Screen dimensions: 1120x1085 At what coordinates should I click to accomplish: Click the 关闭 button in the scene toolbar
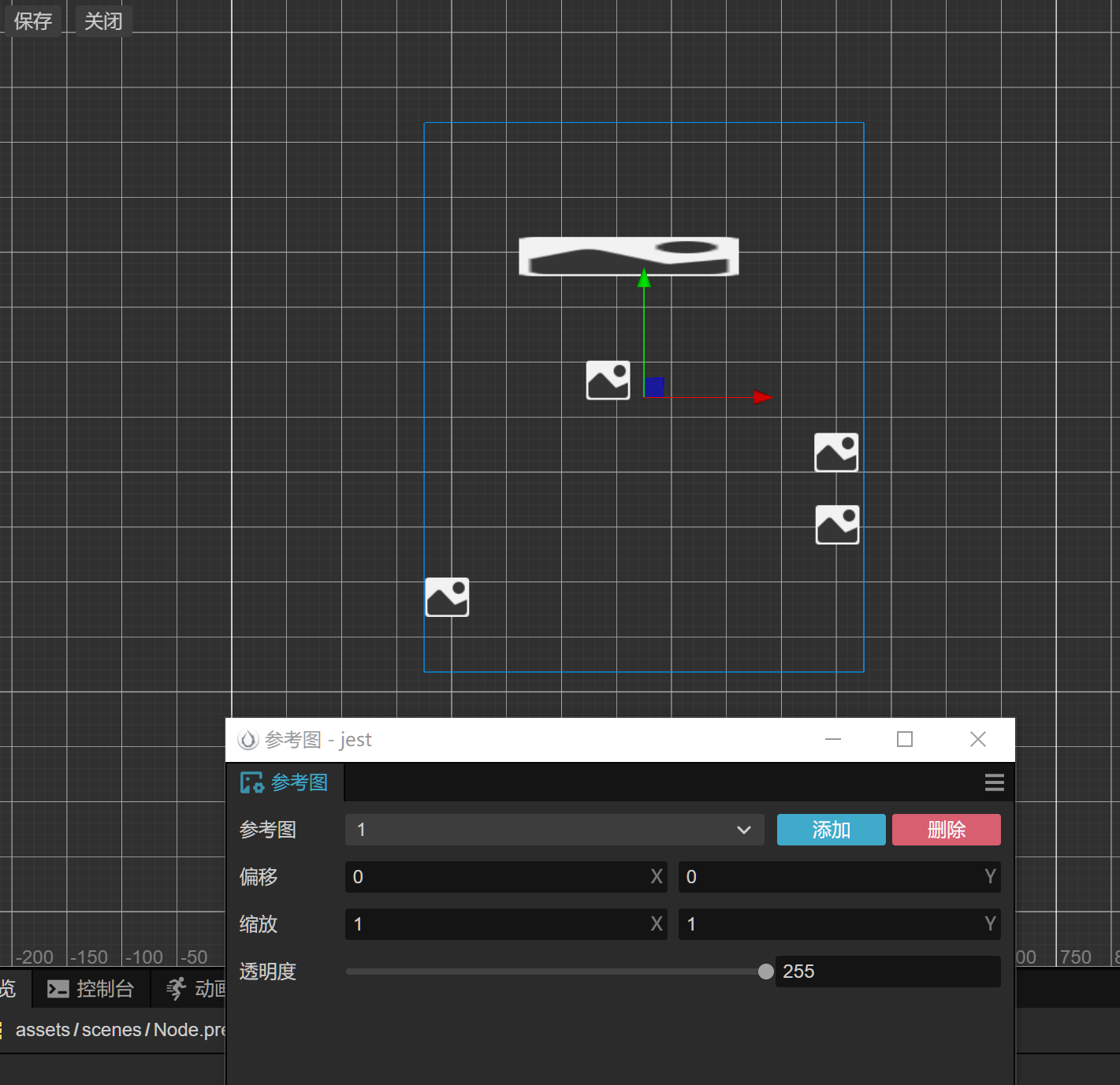coord(104,21)
